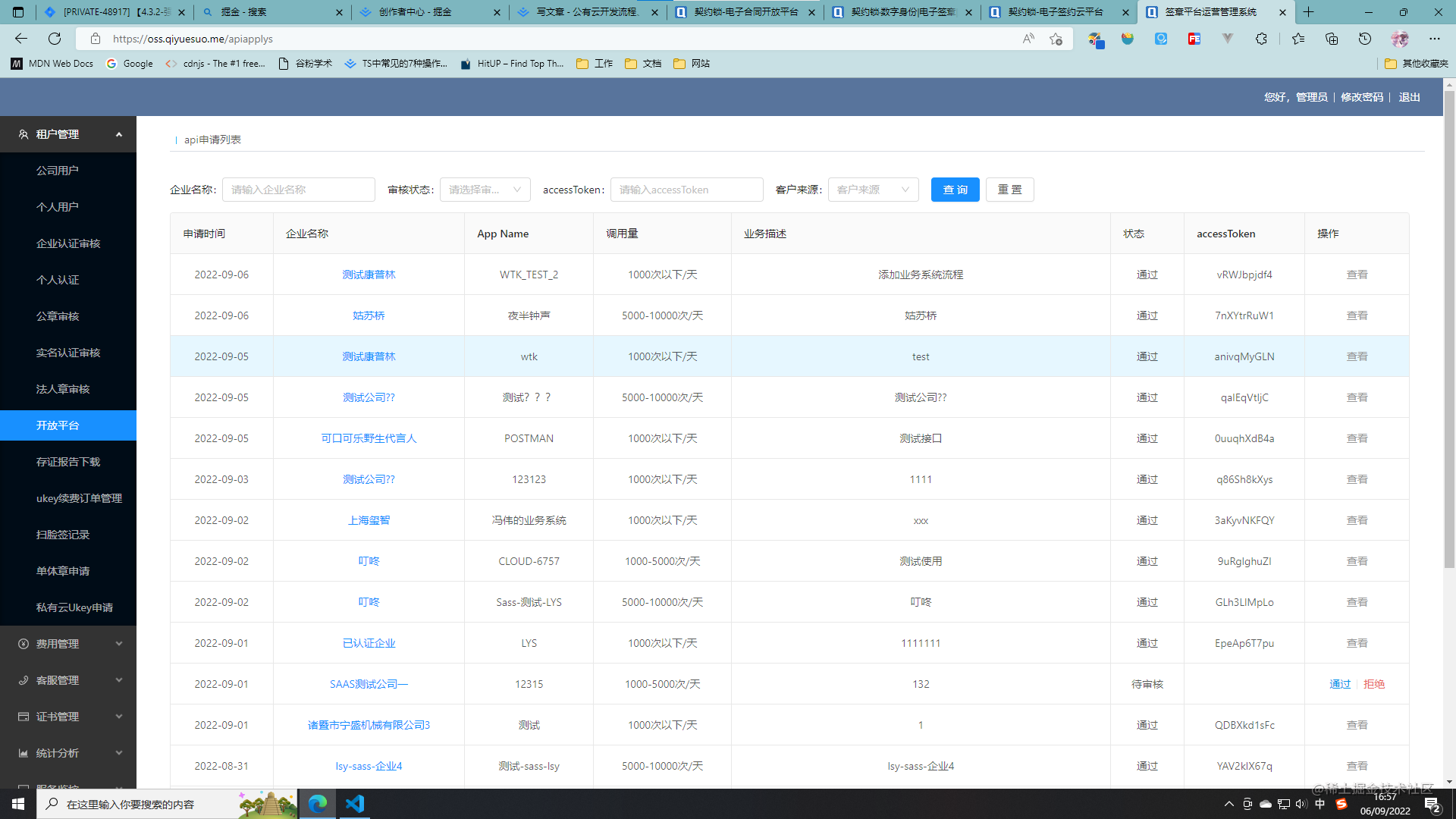1456x819 pixels.
Task: Open the browser collections icon
Action: pos(1332,39)
